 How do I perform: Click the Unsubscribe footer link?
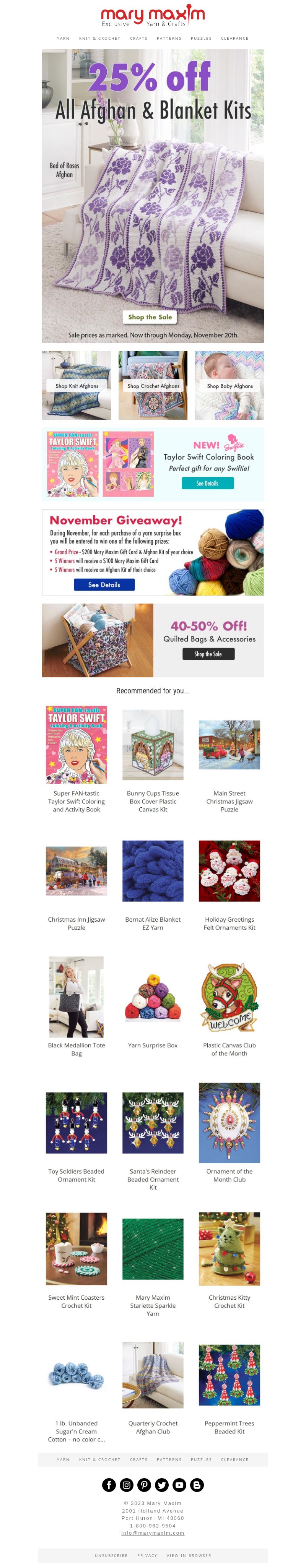coord(111,1555)
